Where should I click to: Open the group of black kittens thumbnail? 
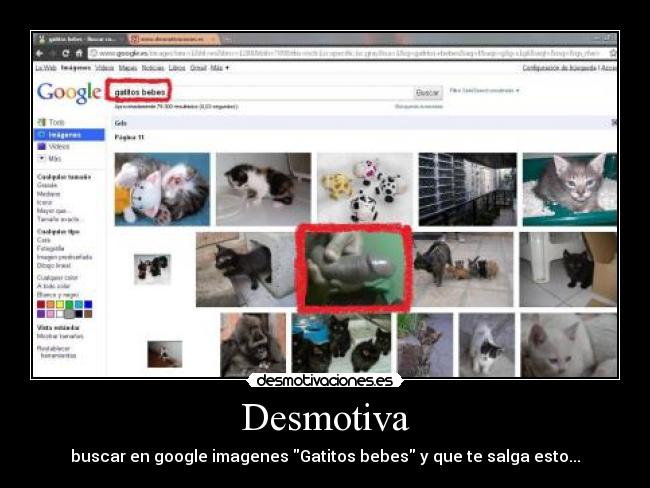point(341,344)
